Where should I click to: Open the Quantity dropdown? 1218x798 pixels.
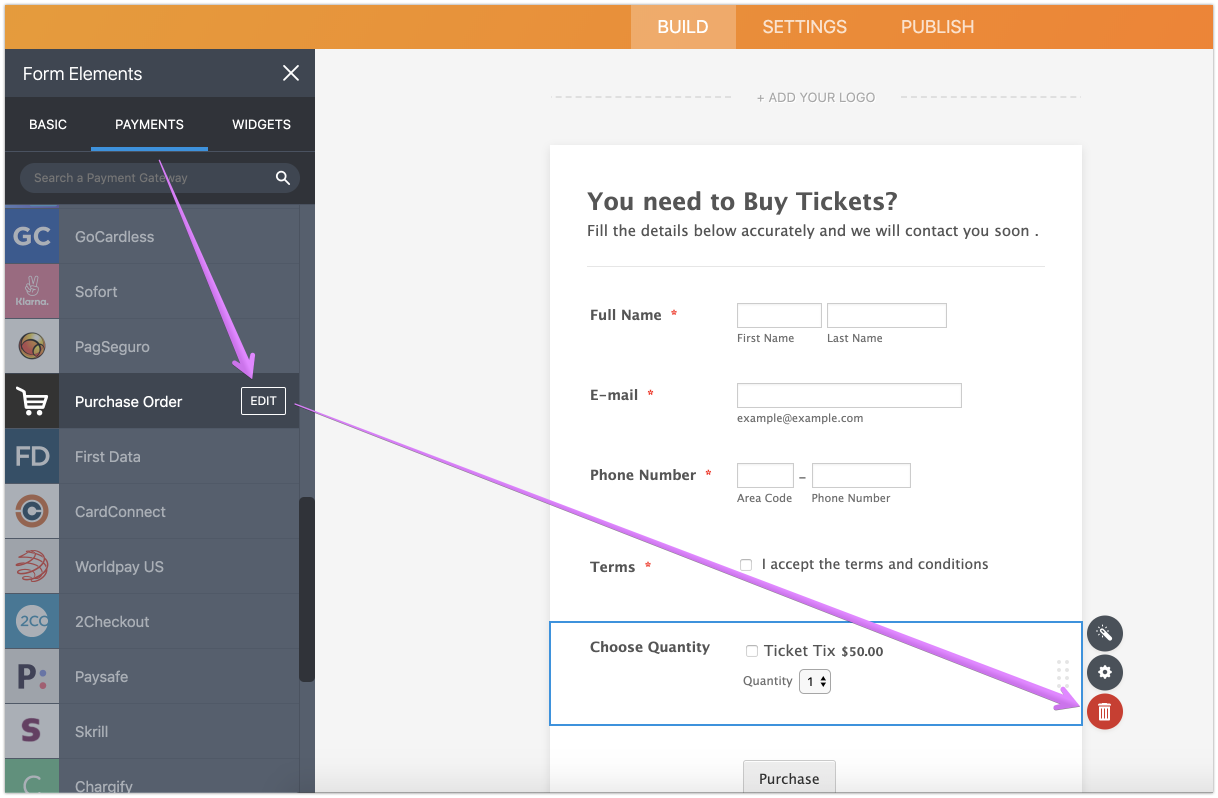tap(815, 681)
